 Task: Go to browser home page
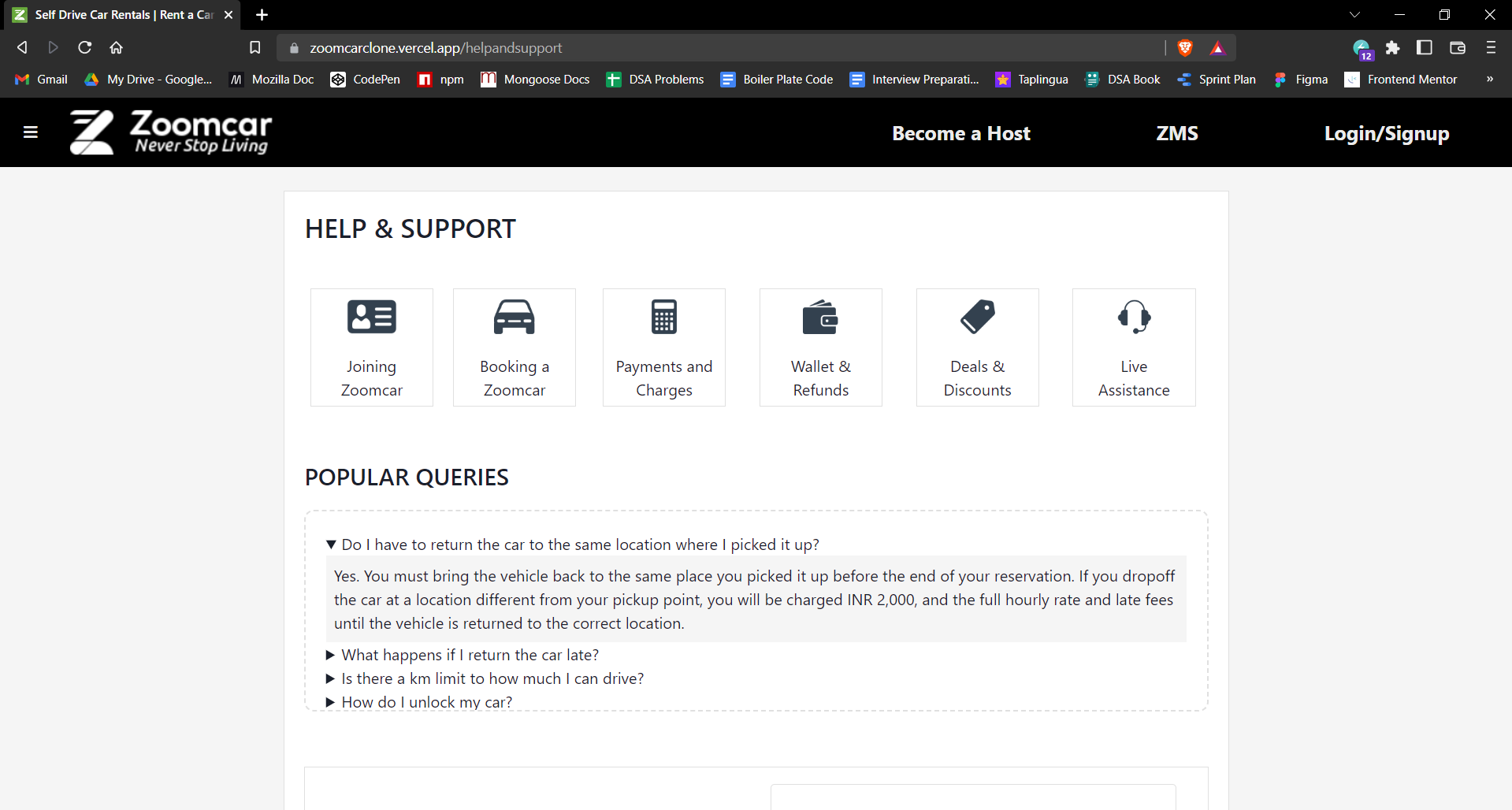(116, 47)
